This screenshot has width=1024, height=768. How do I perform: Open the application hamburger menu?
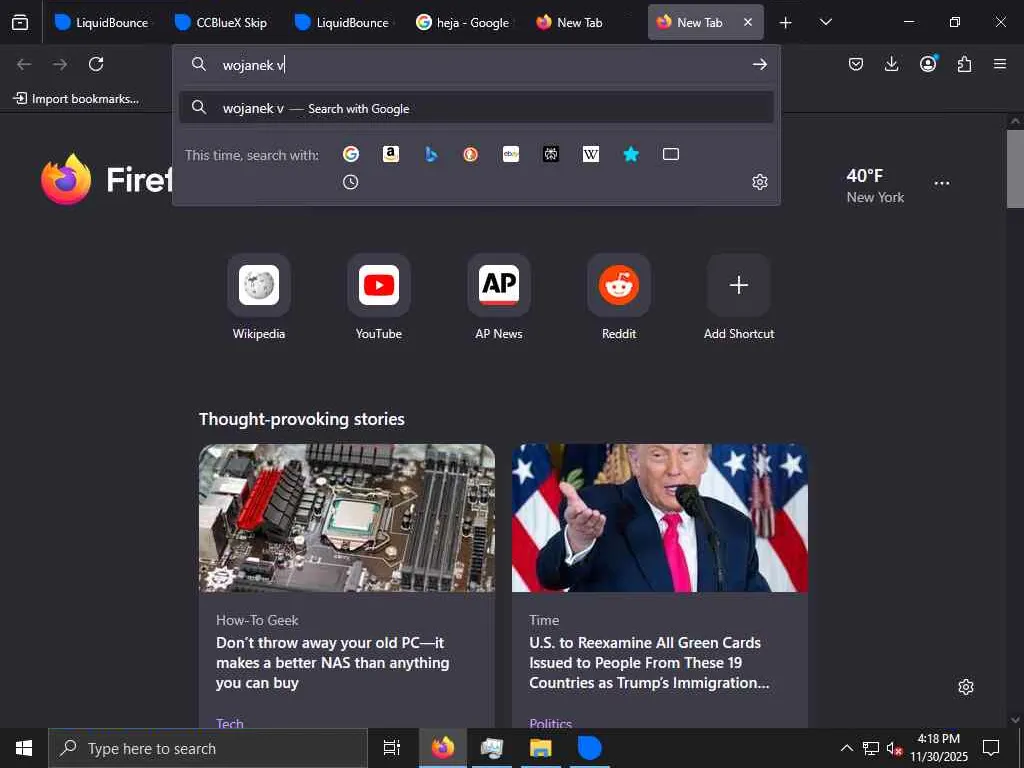(x=1000, y=64)
